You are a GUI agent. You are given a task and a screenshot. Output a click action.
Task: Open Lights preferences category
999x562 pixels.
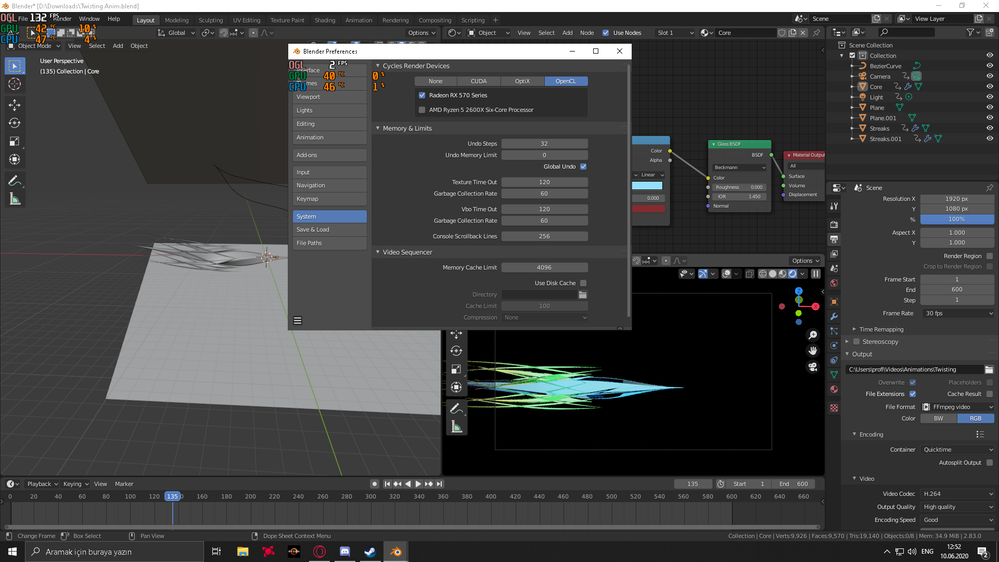[x=329, y=110]
